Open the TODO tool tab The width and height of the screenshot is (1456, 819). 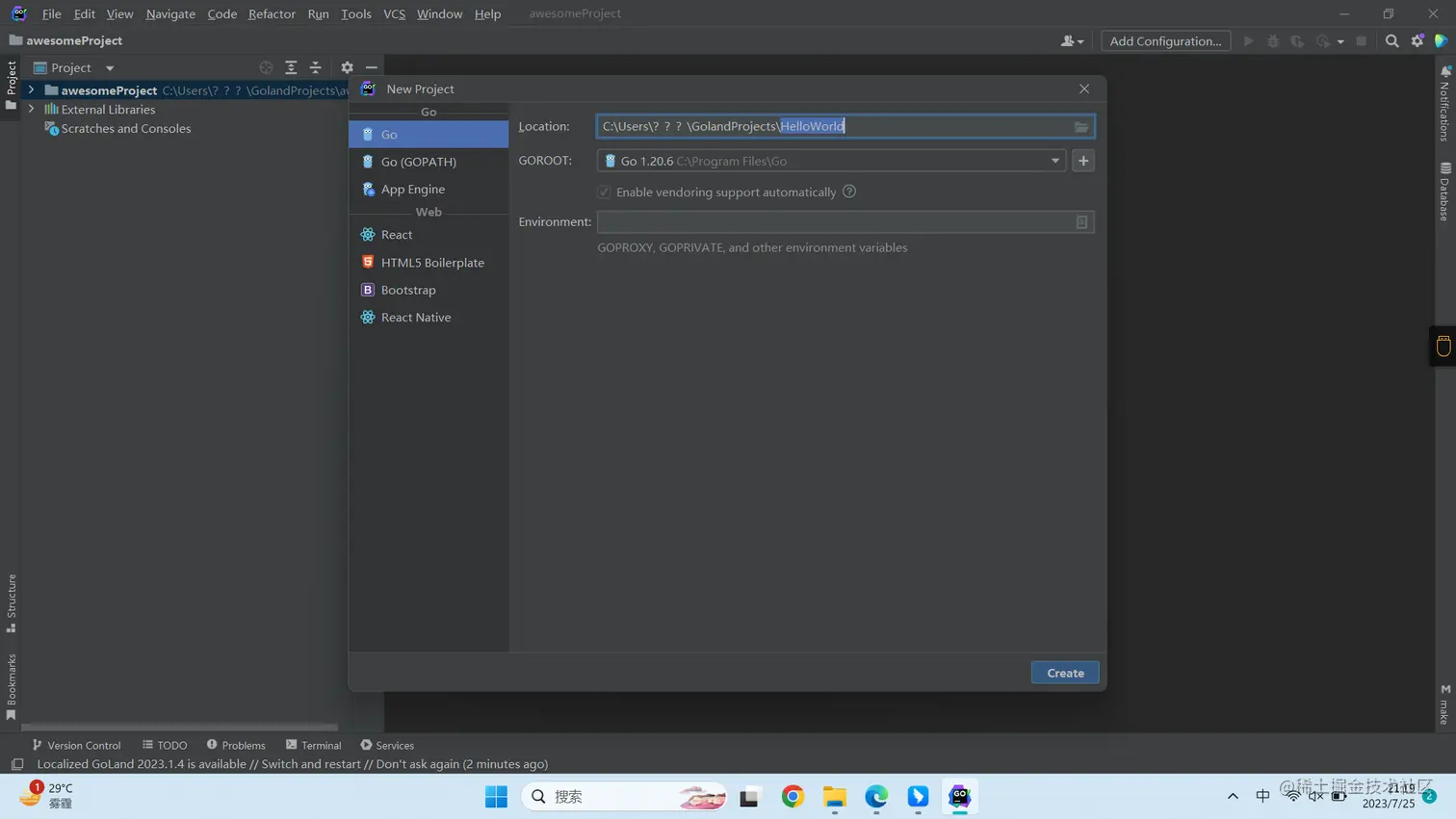(165, 745)
